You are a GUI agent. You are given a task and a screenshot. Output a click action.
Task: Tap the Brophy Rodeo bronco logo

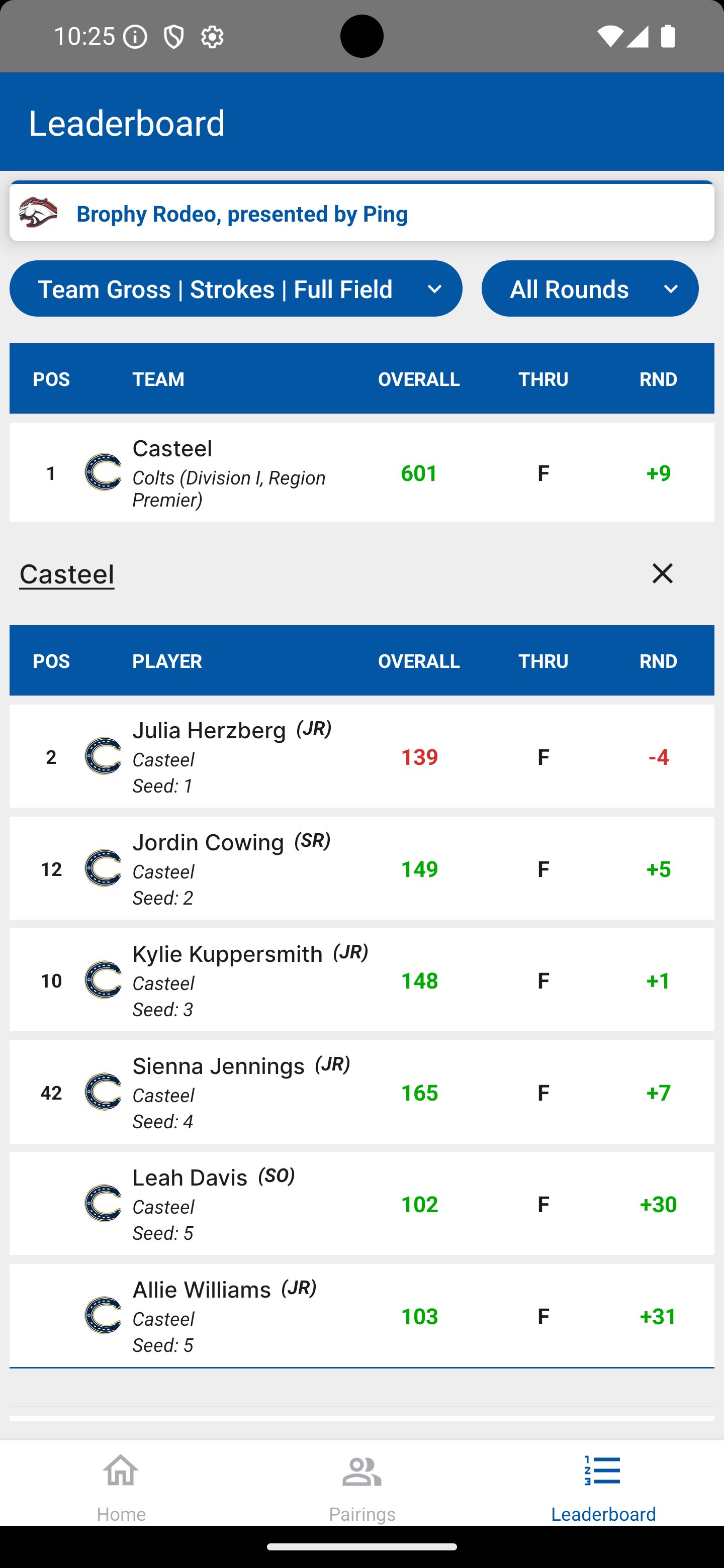[38, 213]
